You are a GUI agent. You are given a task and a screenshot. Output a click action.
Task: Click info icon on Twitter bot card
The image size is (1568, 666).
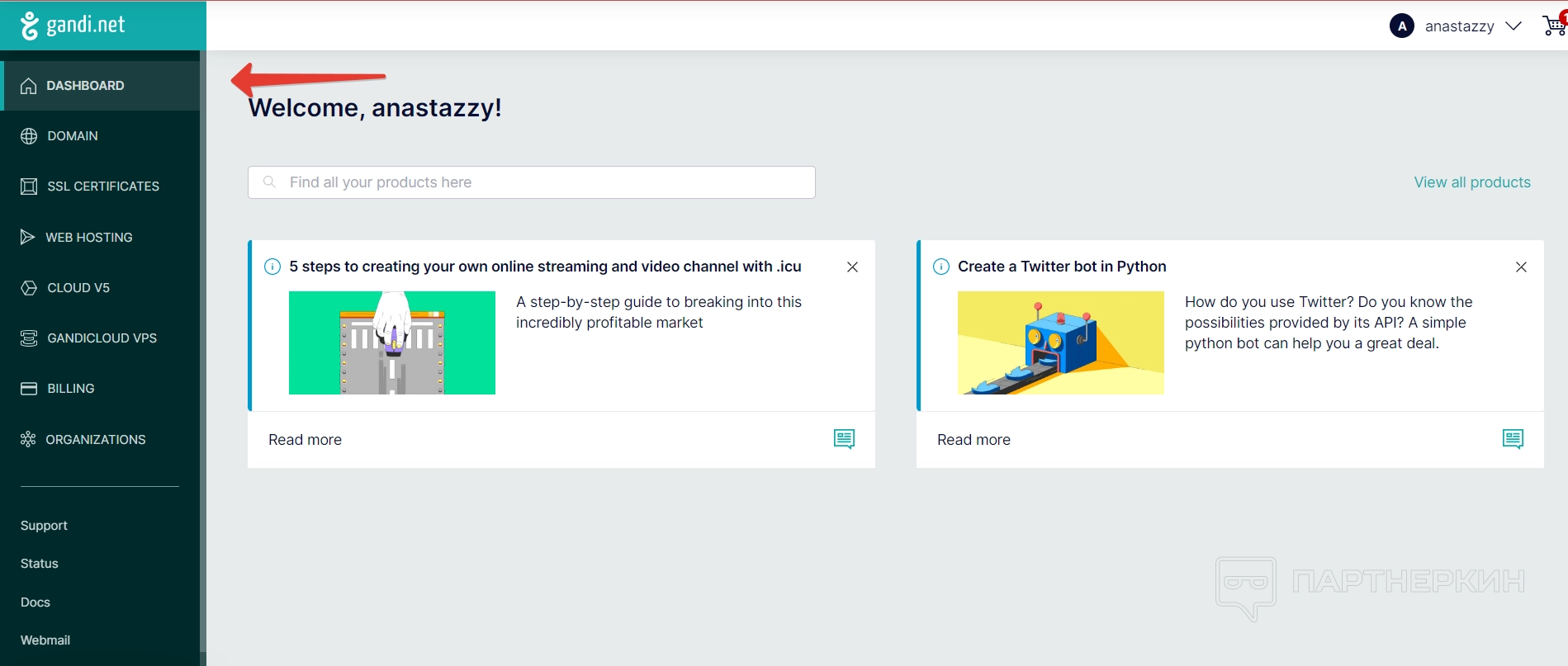[x=940, y=267]
